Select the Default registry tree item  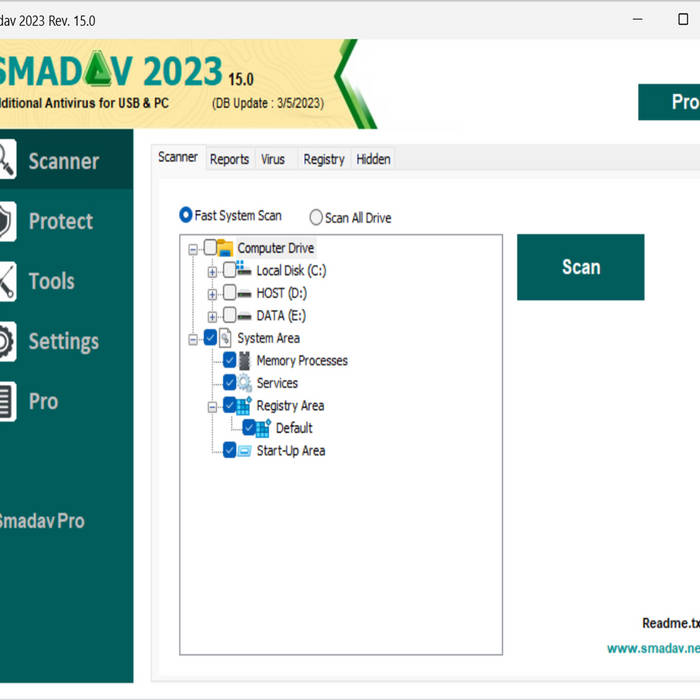coord(294,428)
